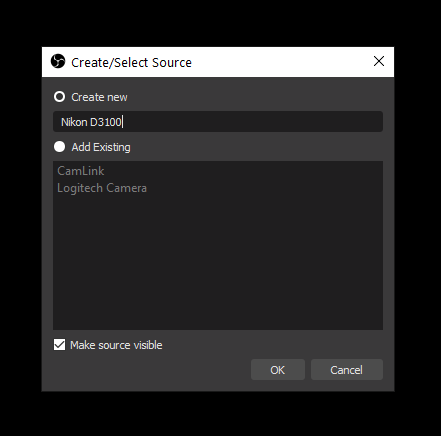
Task: Choose CamLink from the existing sources list
Action: tap(81, 171)
